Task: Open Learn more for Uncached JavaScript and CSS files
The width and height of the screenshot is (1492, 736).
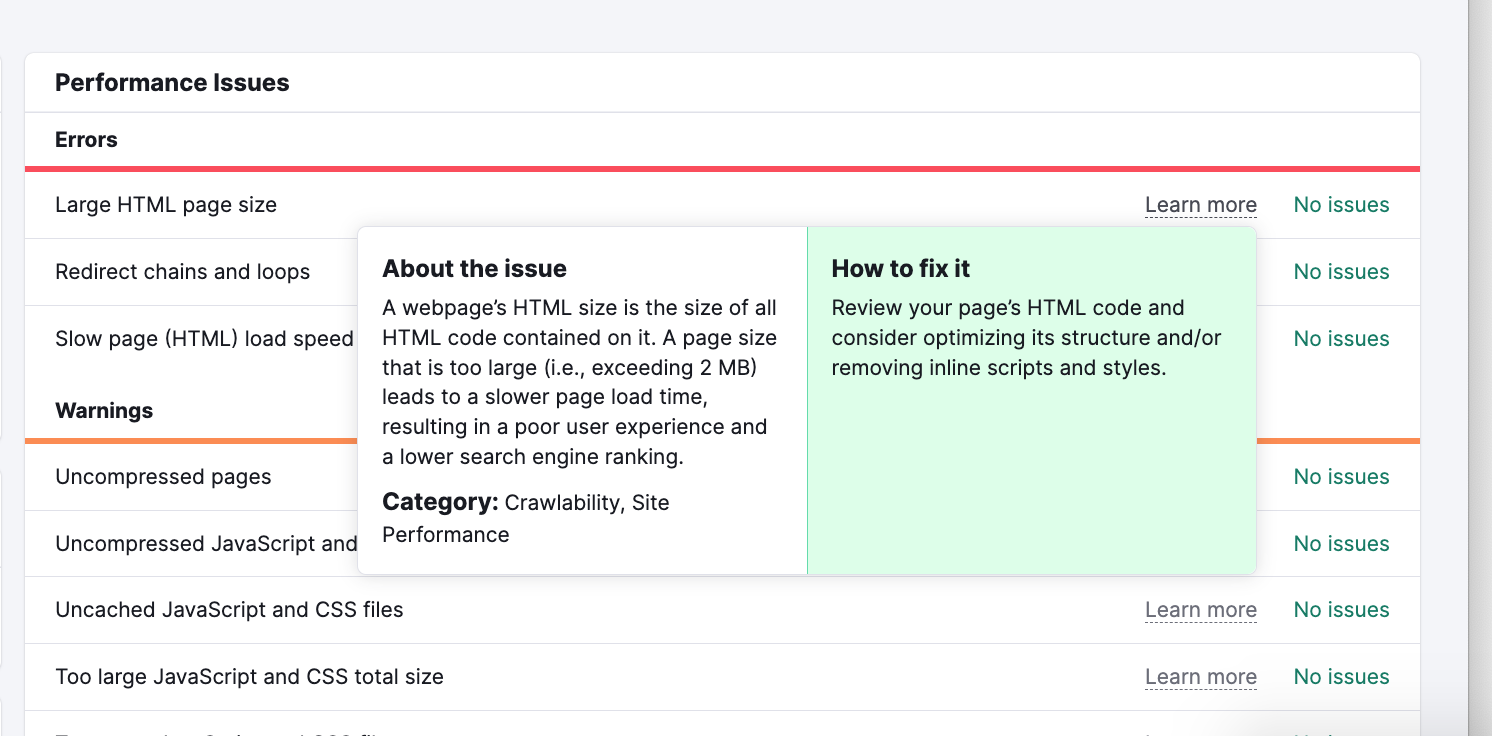Action: pos(1200,610)
